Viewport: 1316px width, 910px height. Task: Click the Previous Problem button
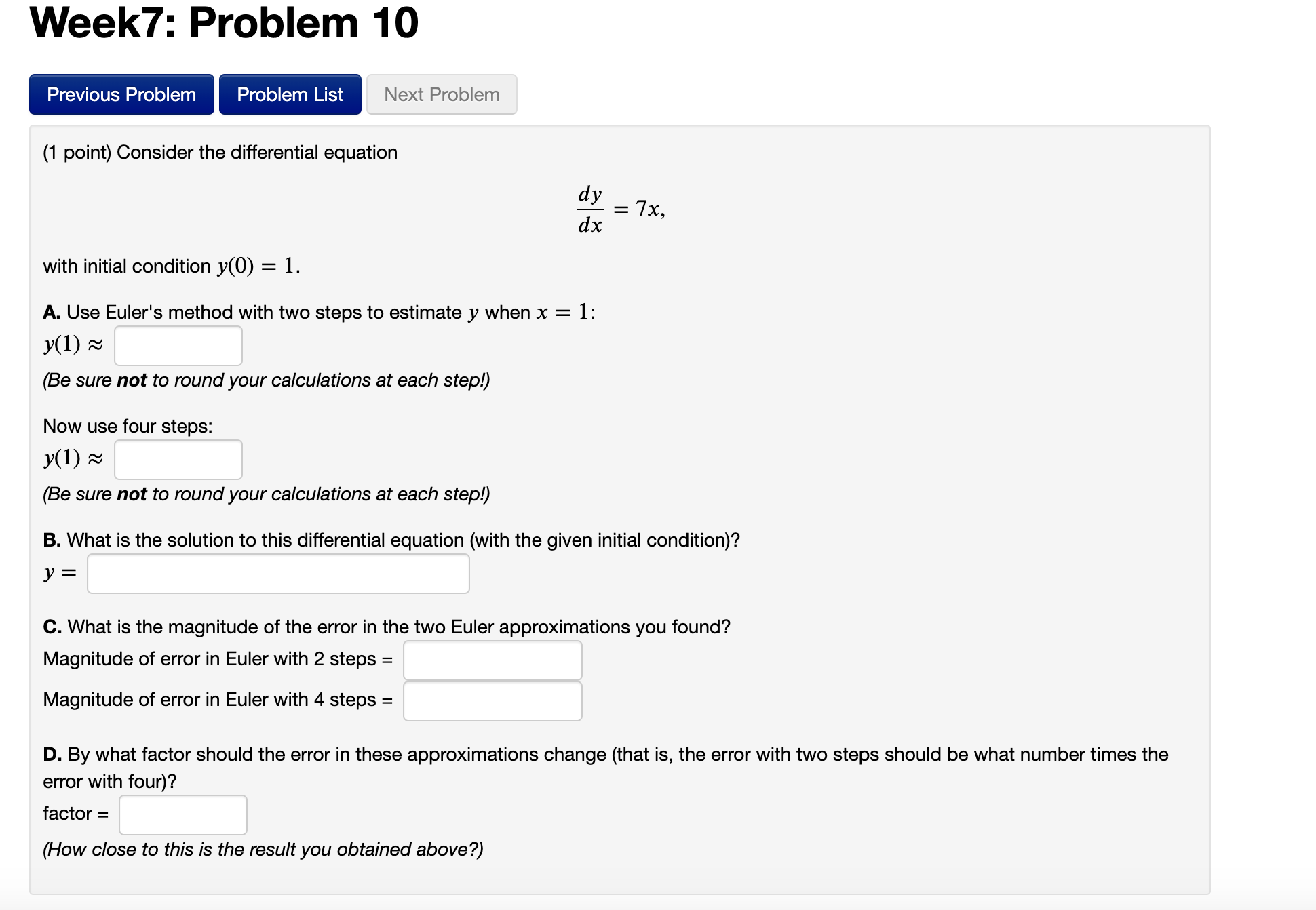click(121, 94)
